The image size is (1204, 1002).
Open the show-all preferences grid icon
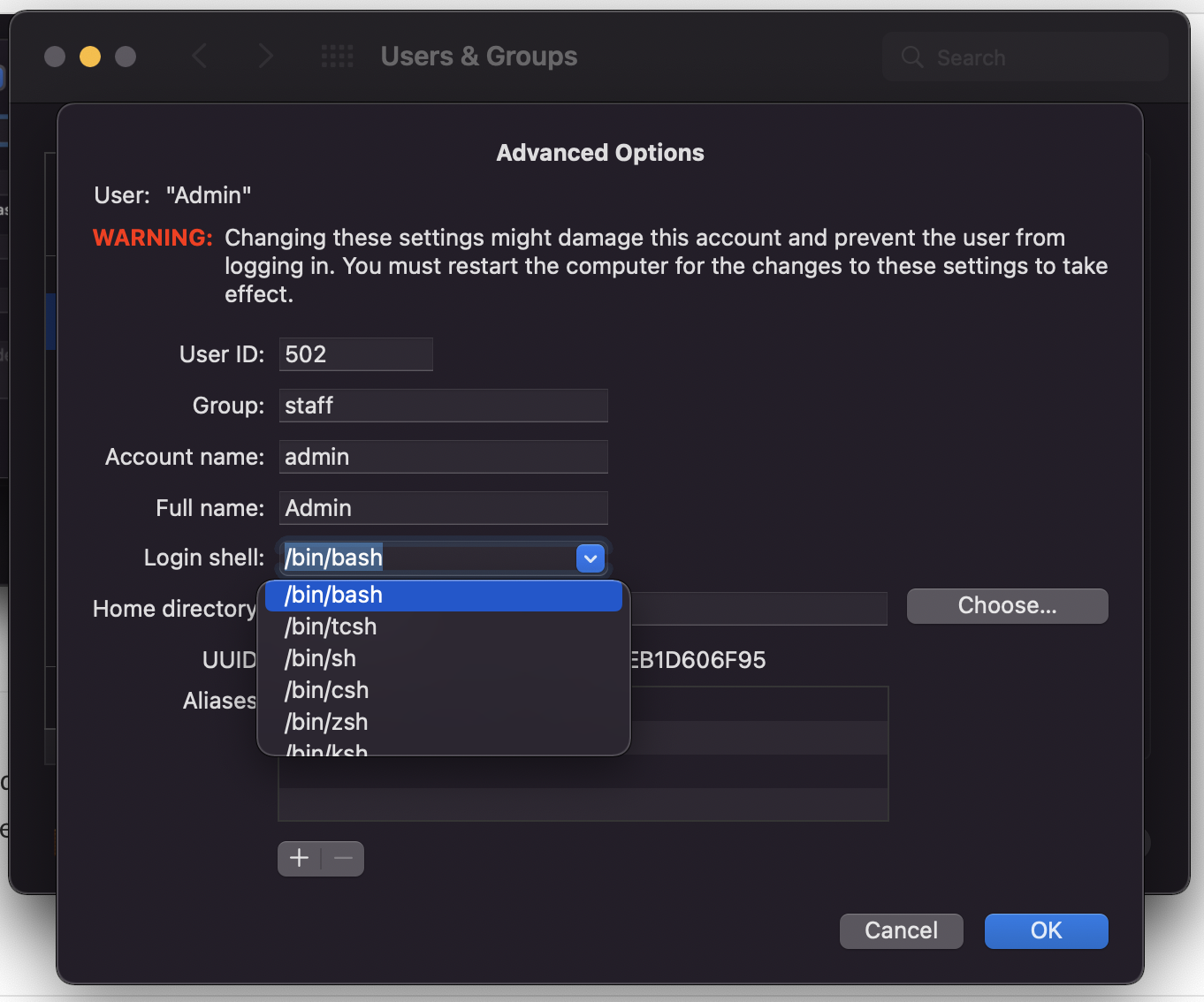337,57
